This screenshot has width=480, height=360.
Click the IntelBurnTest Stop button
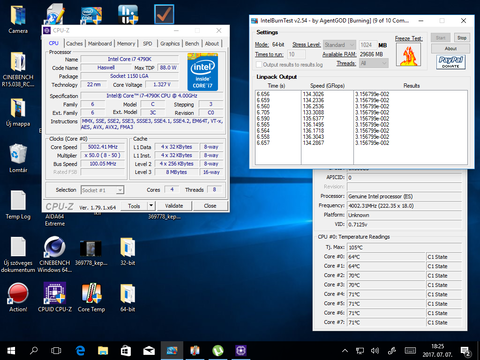click(462, 38)
